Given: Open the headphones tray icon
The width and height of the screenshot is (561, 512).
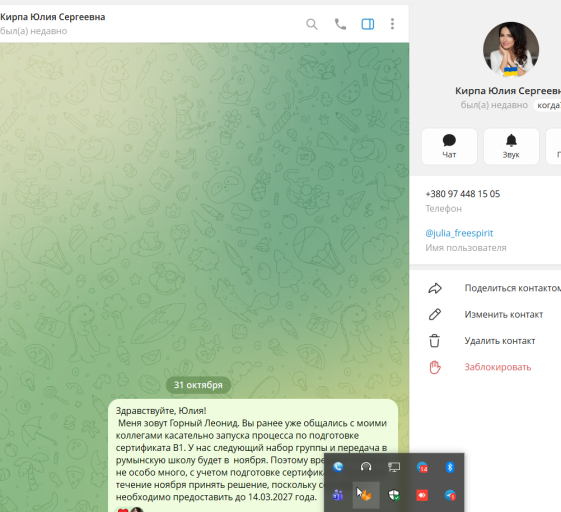Looking at the screenshot, I should (x=366, y=467).
